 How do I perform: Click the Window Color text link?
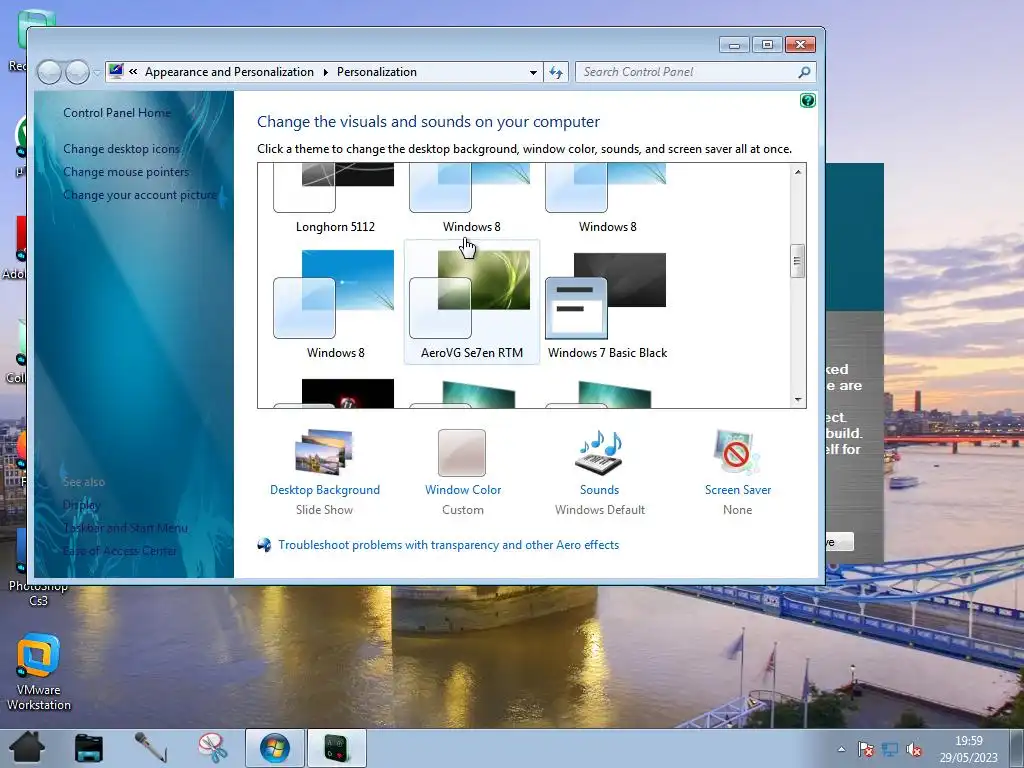pyautogui.click(x=463, y=490)
